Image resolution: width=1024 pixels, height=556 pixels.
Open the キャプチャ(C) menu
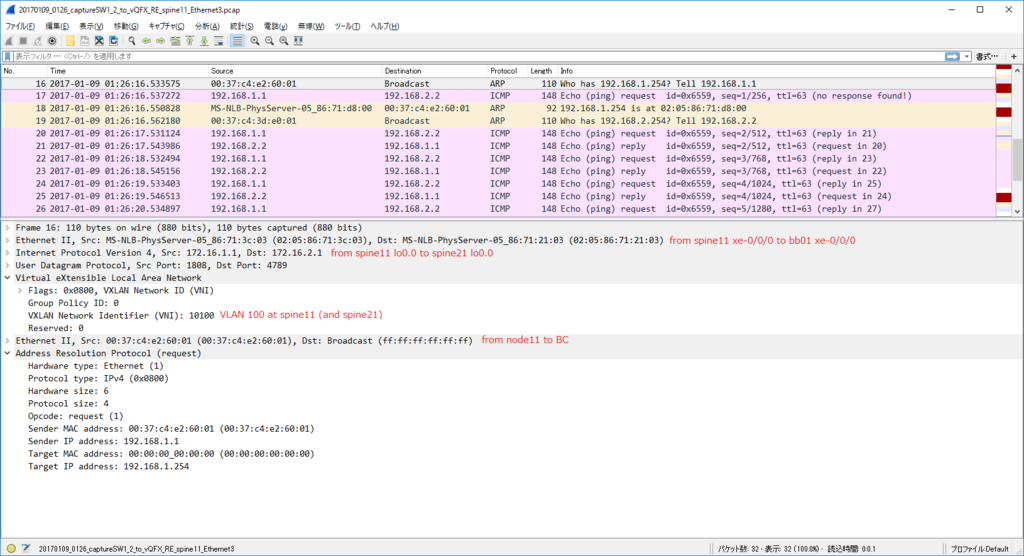click(166, 26)
